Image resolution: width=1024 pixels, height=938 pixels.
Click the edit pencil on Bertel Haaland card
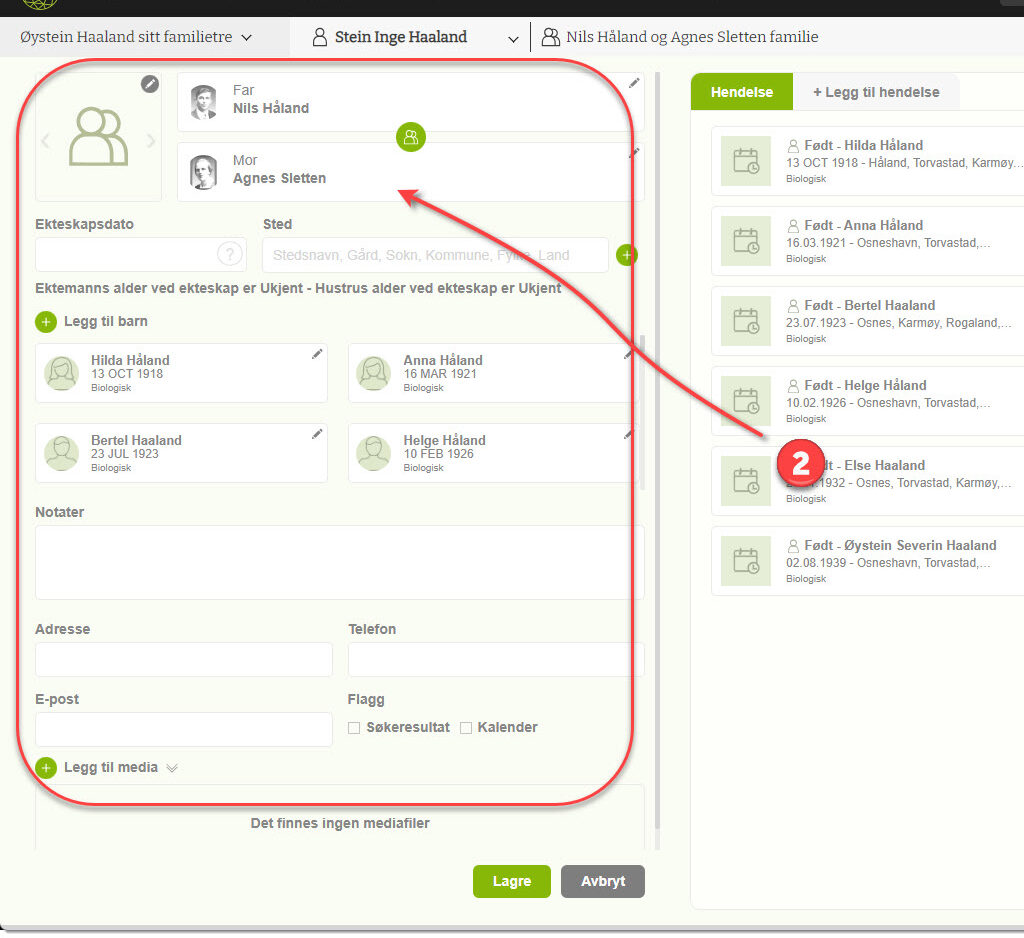pyautogui.click(x=317, y=434)
